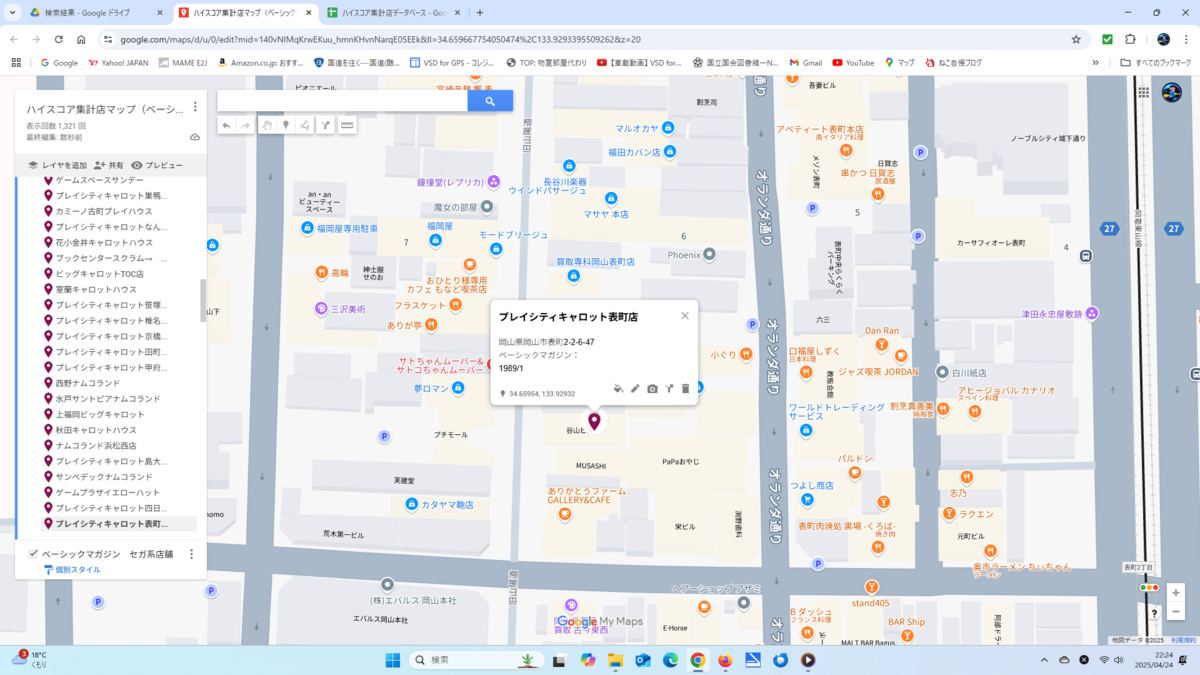Click レイヤを追加 add layer button
1200x675 pixels.
(57, 165)
